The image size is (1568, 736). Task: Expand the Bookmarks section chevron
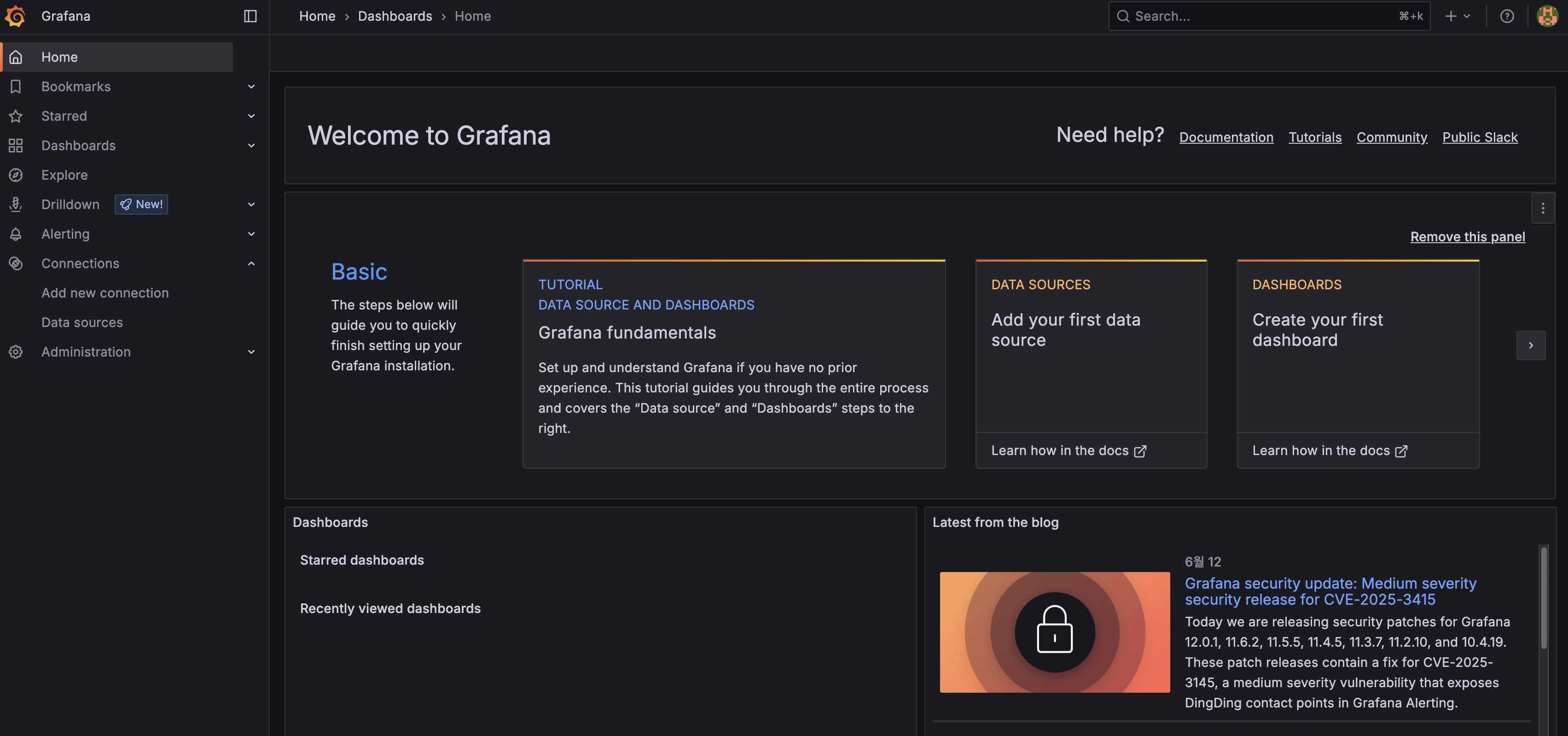click(251, 87)
